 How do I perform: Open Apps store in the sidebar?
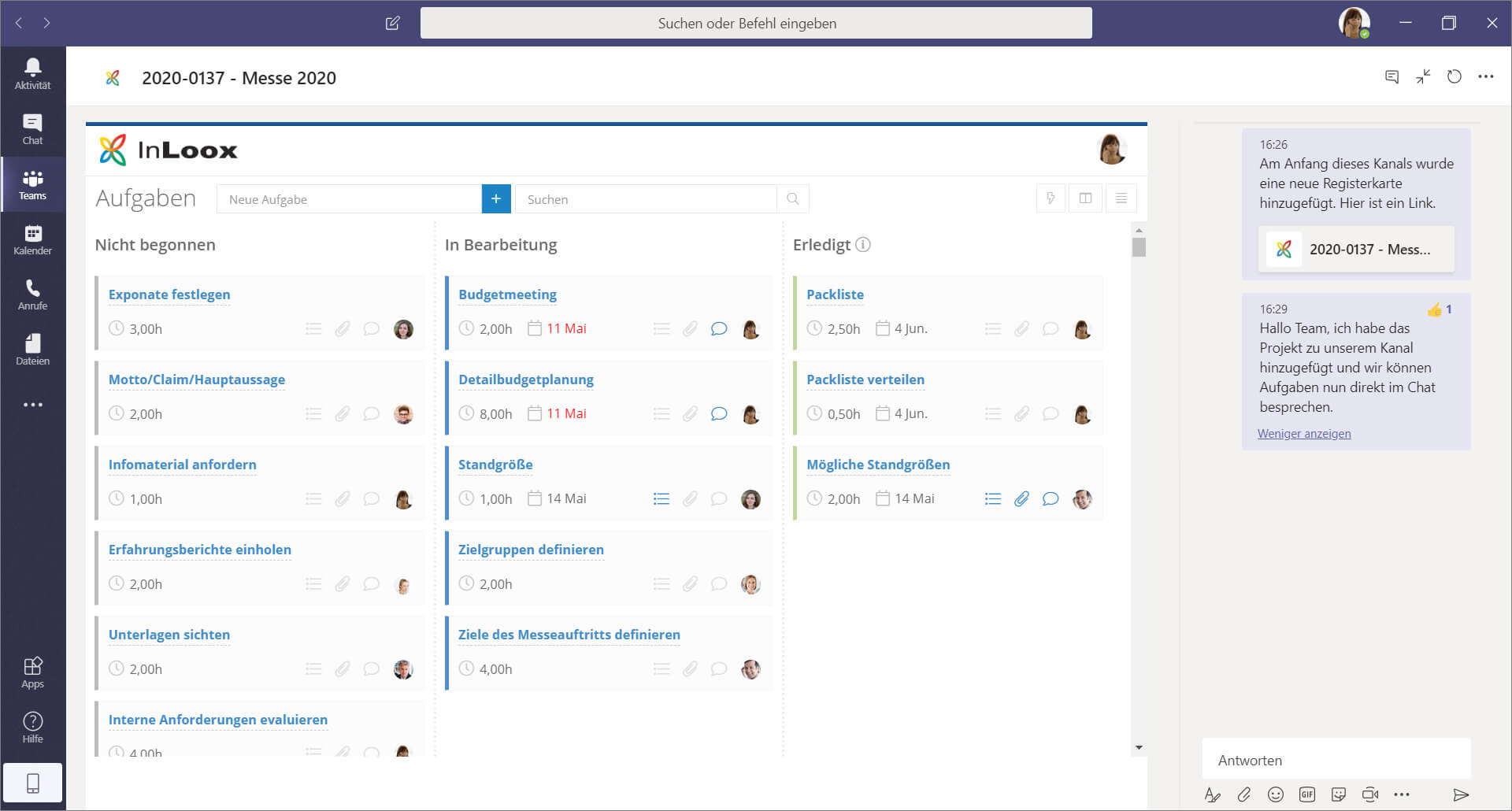point(32,672)
